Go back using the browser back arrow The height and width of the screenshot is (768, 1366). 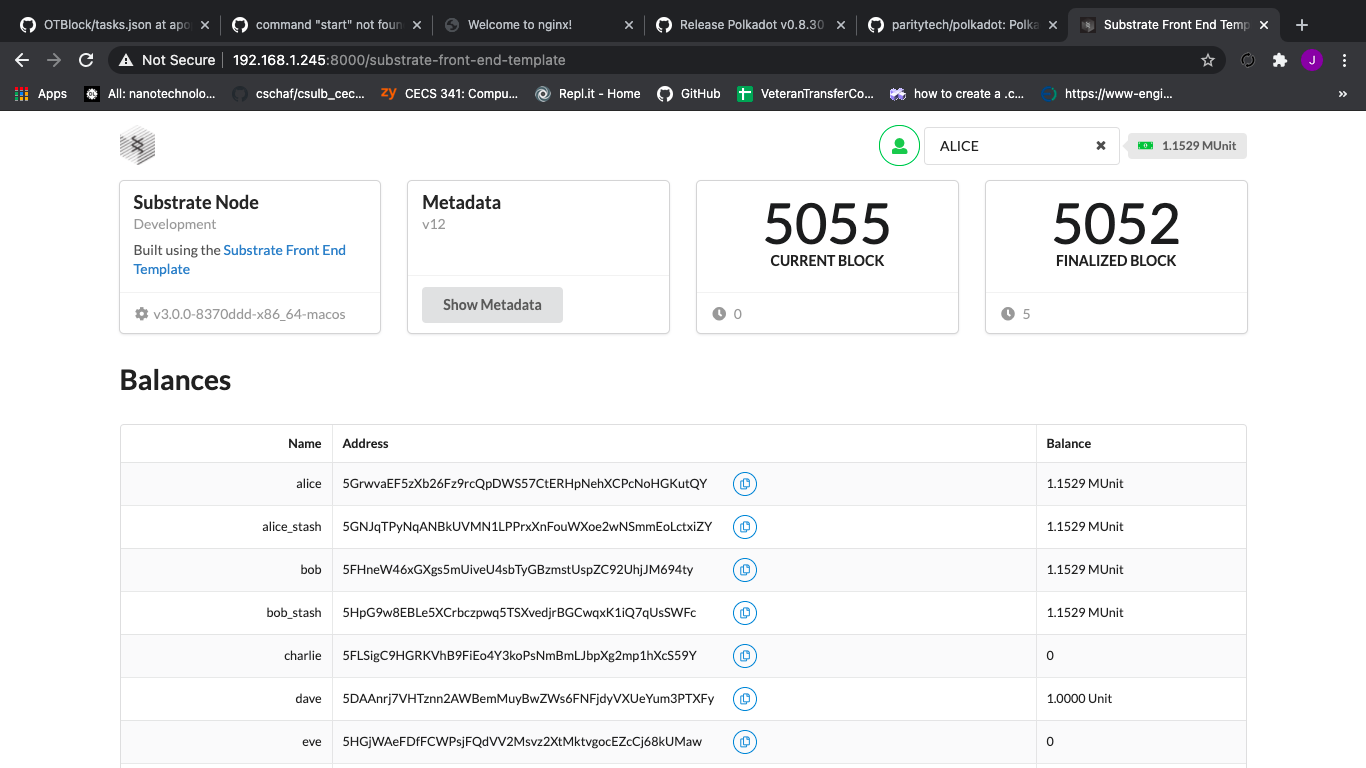[x=22, y=60]
